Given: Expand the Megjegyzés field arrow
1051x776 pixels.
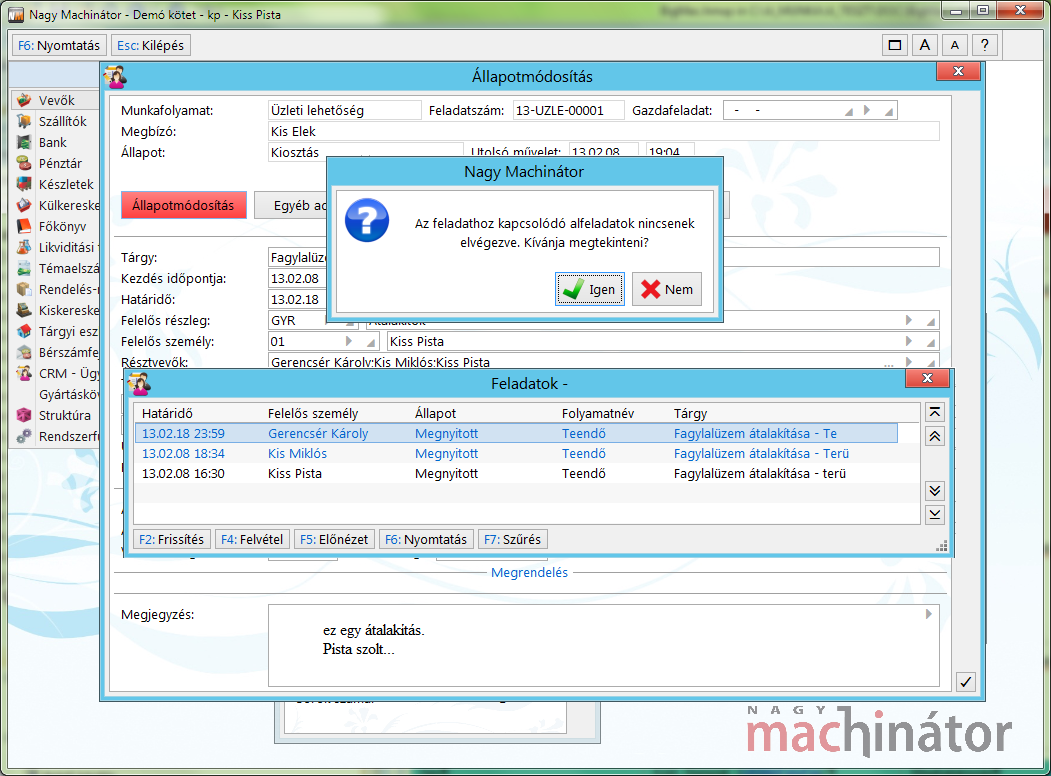Looking at the screenshot, I should (x=928, y=614).
